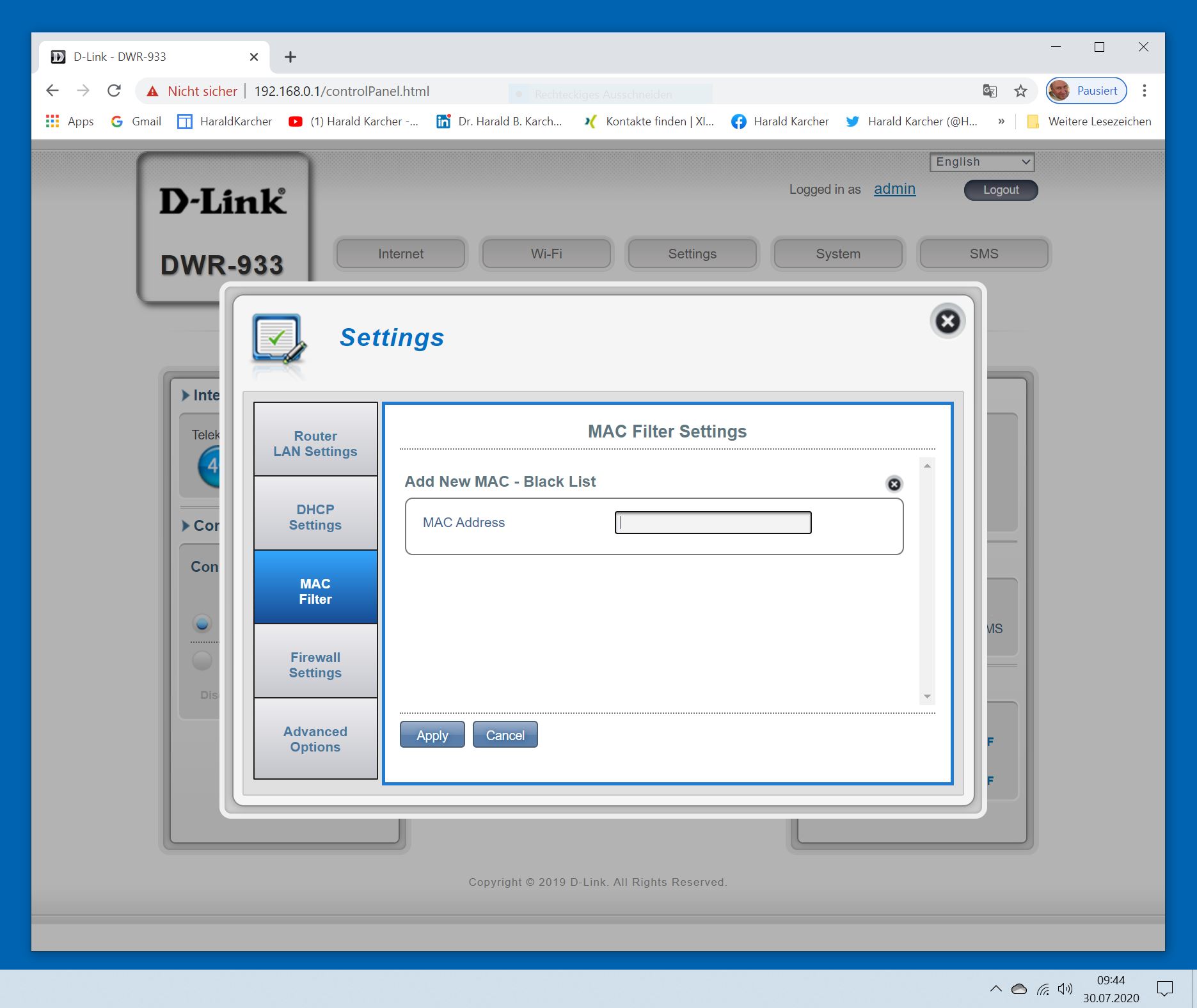This screenshot has height=1008, width=1197.
Task: Open the Facebook Harald Karcher bookmark
Action: point(780,122)
